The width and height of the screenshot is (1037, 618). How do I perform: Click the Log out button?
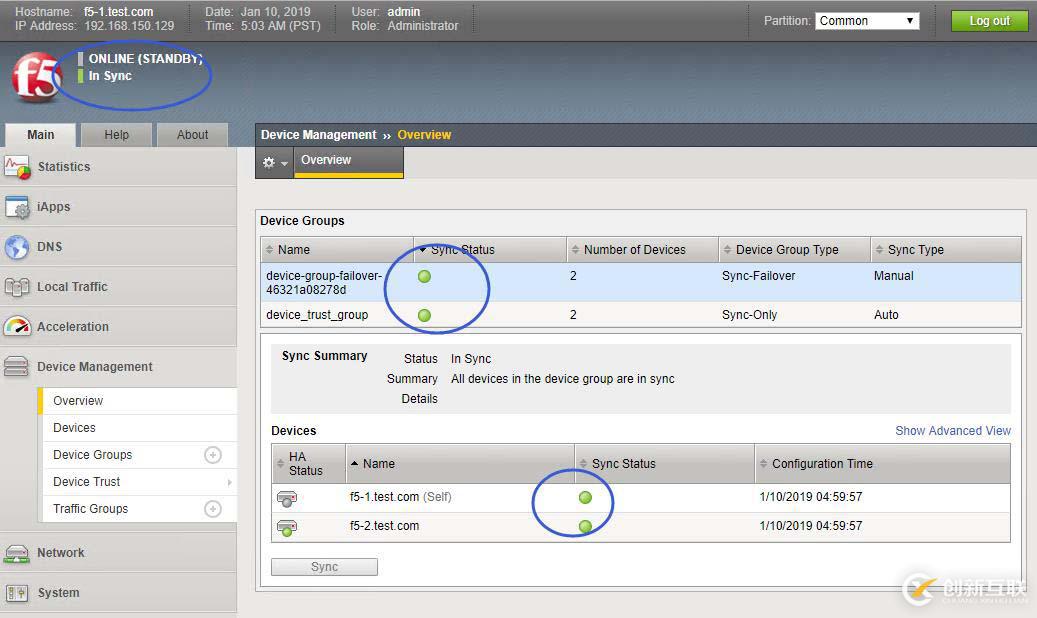(x=988, y=21)
